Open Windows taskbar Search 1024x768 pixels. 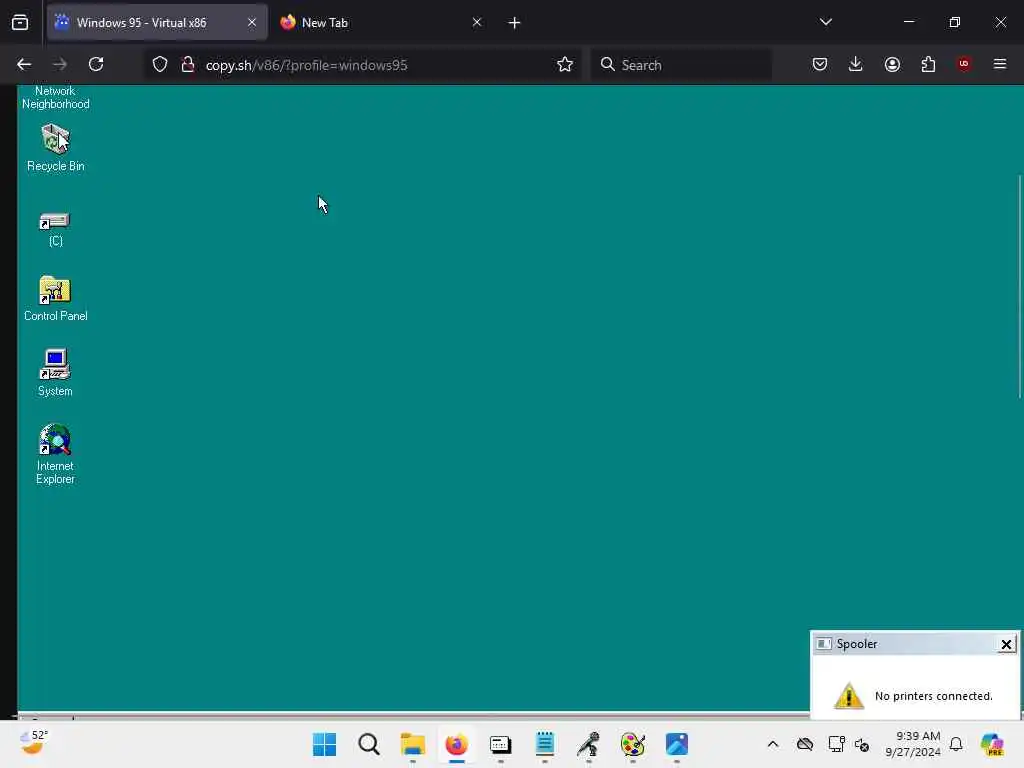(x=369, y=744)
